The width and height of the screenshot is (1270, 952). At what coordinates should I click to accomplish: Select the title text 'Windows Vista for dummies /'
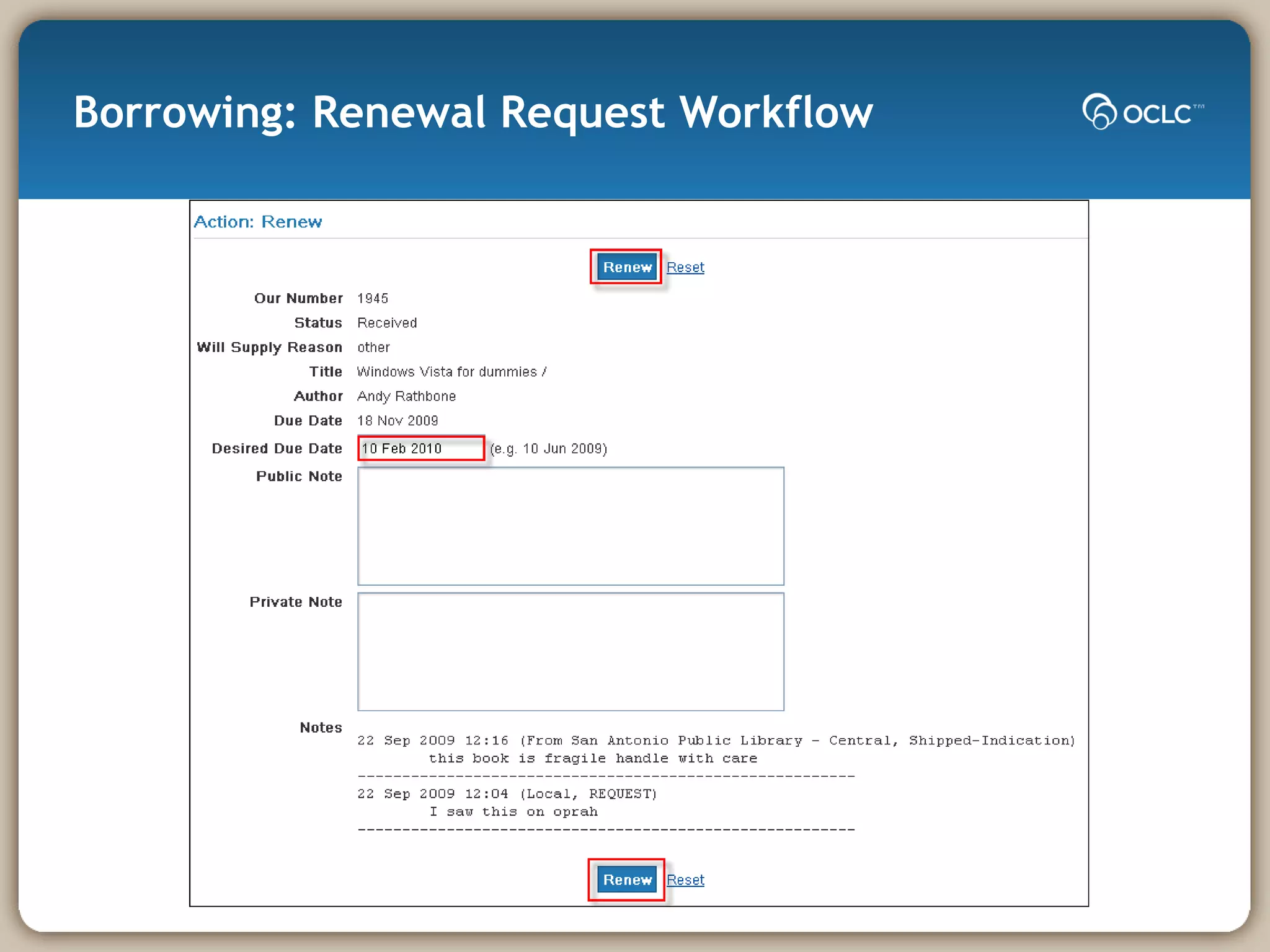(x=451, y=372)
